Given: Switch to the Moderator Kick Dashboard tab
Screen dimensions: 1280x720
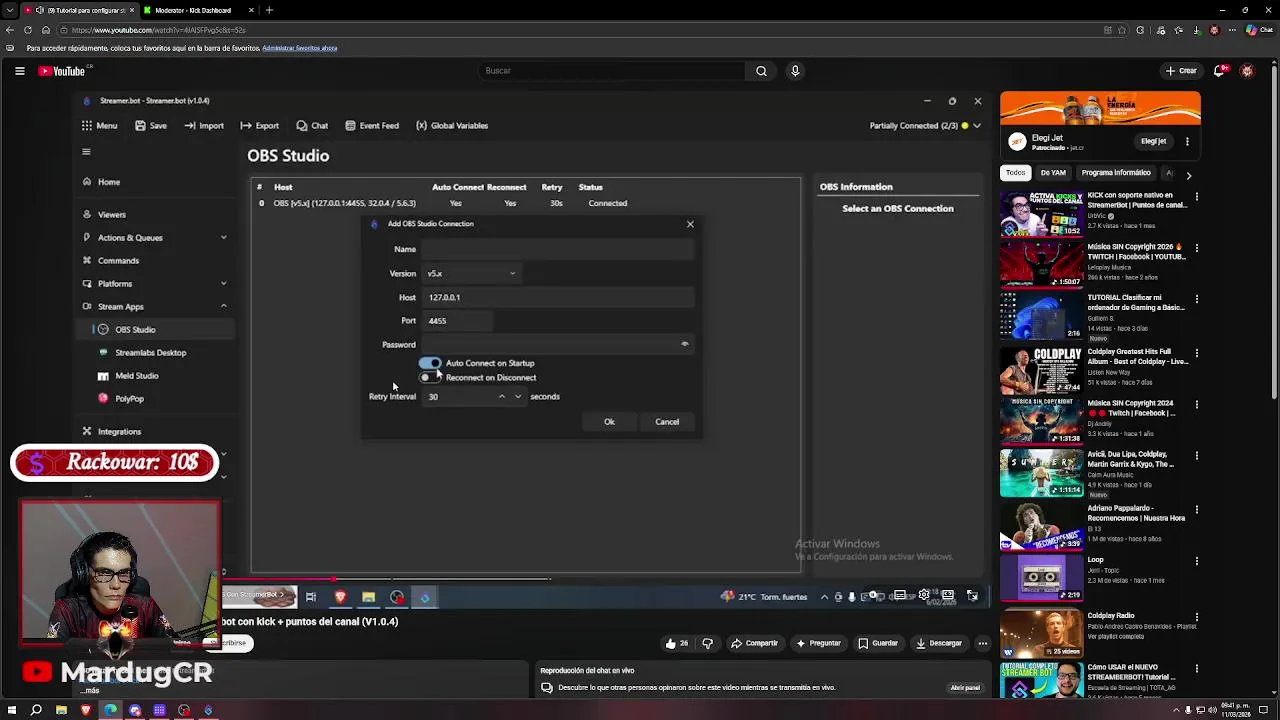Looking at the screenshot, I should coord(193,10).
